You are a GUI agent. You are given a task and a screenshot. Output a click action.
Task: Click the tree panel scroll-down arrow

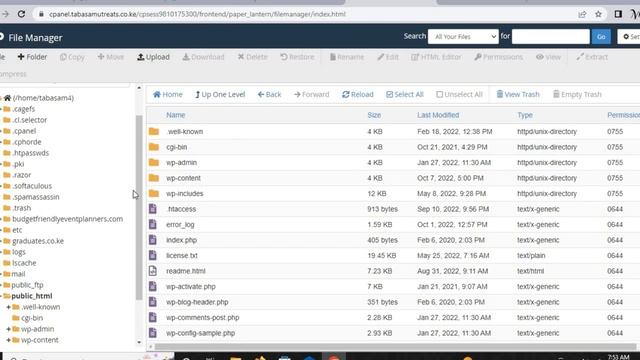click(139, 342)
